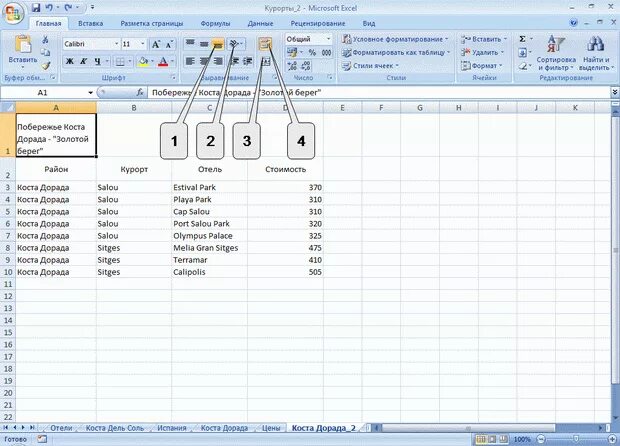The height and width of the screenshot is (446, 620).
Task: Apply cell borders button
Action: (120, 61)
